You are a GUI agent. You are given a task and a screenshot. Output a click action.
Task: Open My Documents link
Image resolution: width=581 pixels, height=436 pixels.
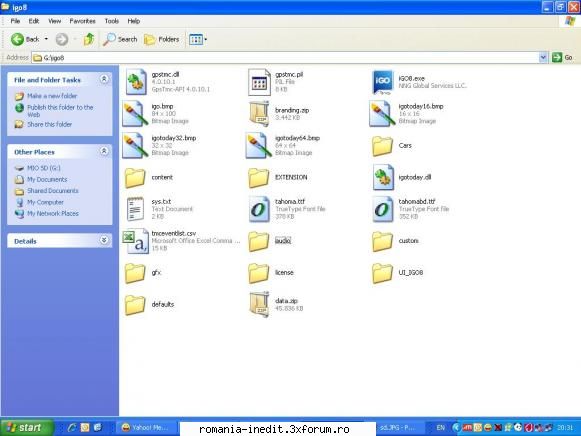tap(47, 180)
